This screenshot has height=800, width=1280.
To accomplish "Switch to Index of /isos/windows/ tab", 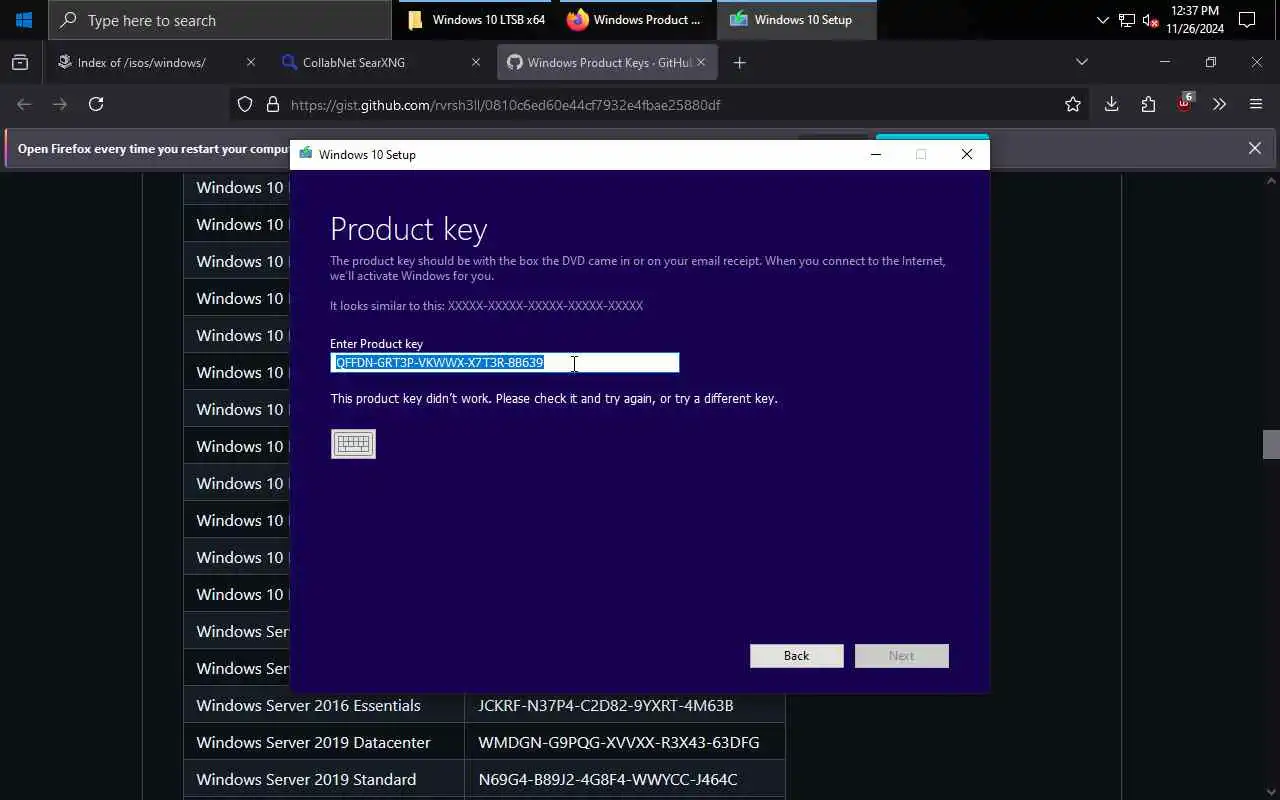I will pos(155,62).
